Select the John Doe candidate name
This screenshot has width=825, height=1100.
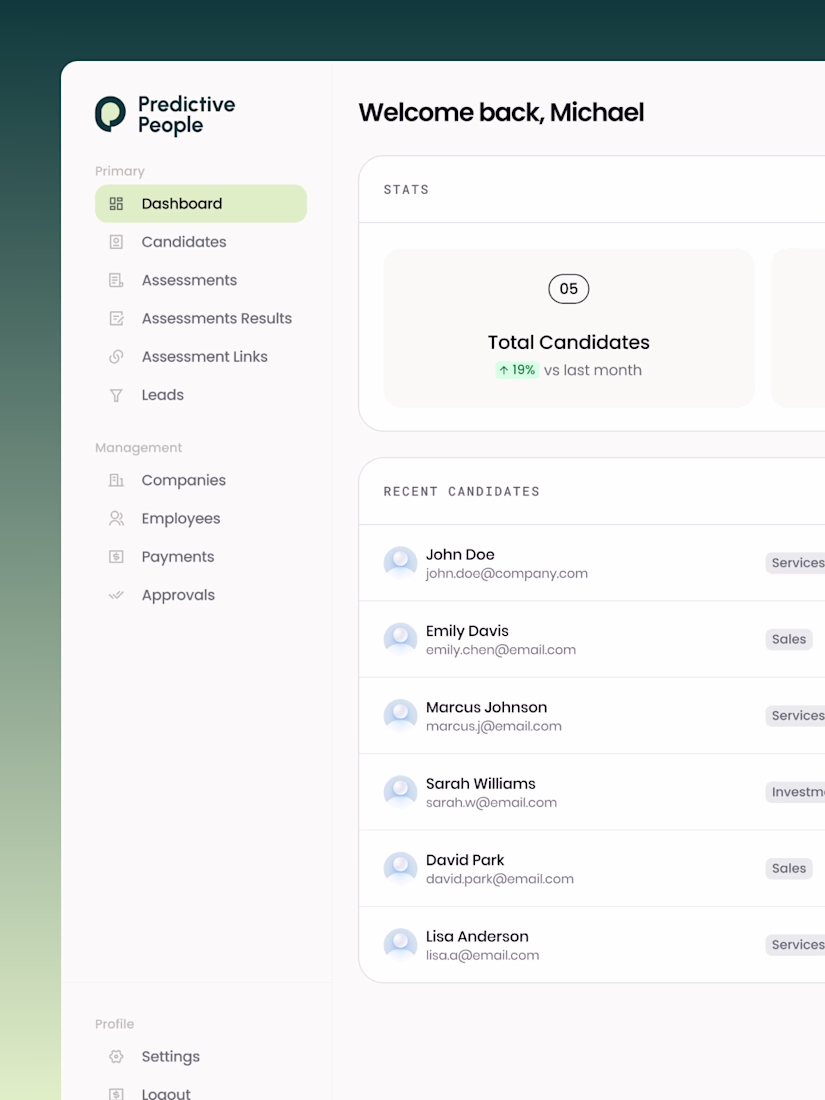pyautogui.click(x=460, y=554)
